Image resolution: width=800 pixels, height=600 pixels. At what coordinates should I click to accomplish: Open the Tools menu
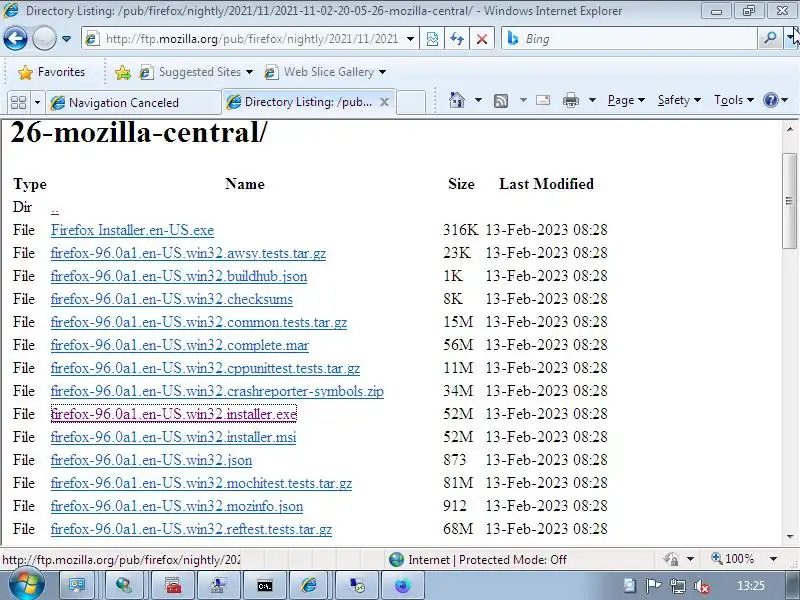click(734, 100)
